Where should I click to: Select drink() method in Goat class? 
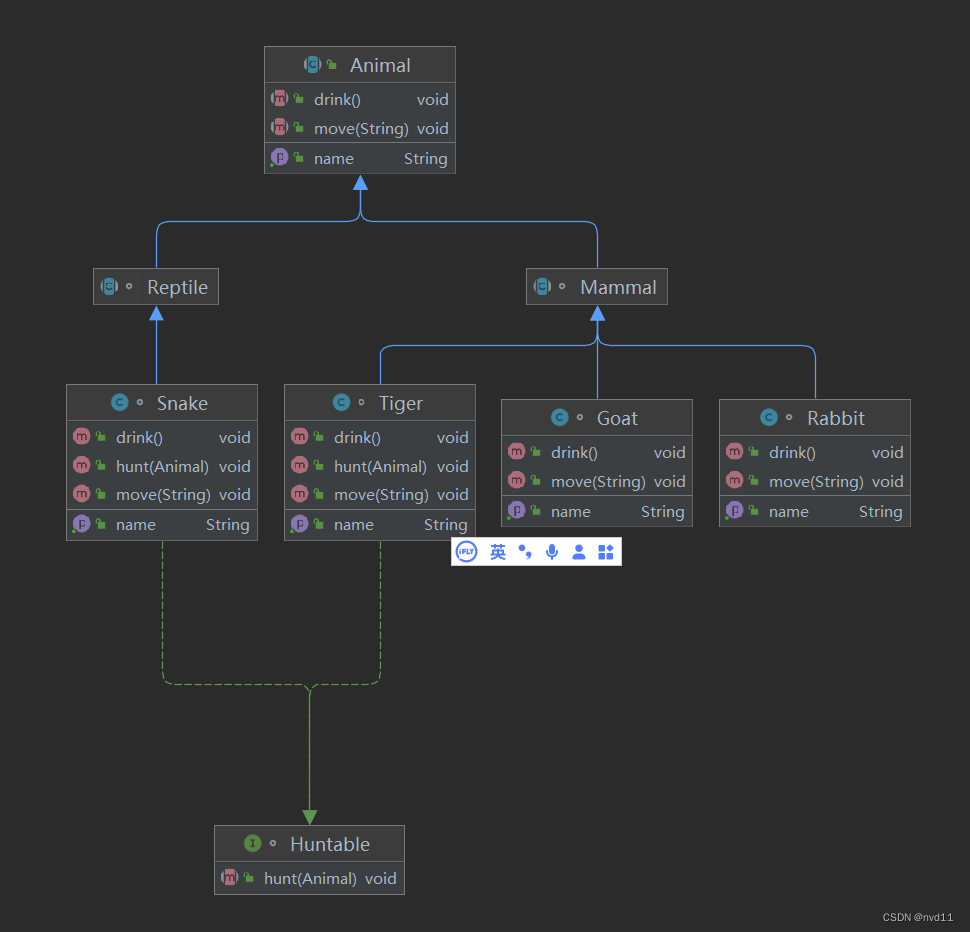tap(597, 452)
